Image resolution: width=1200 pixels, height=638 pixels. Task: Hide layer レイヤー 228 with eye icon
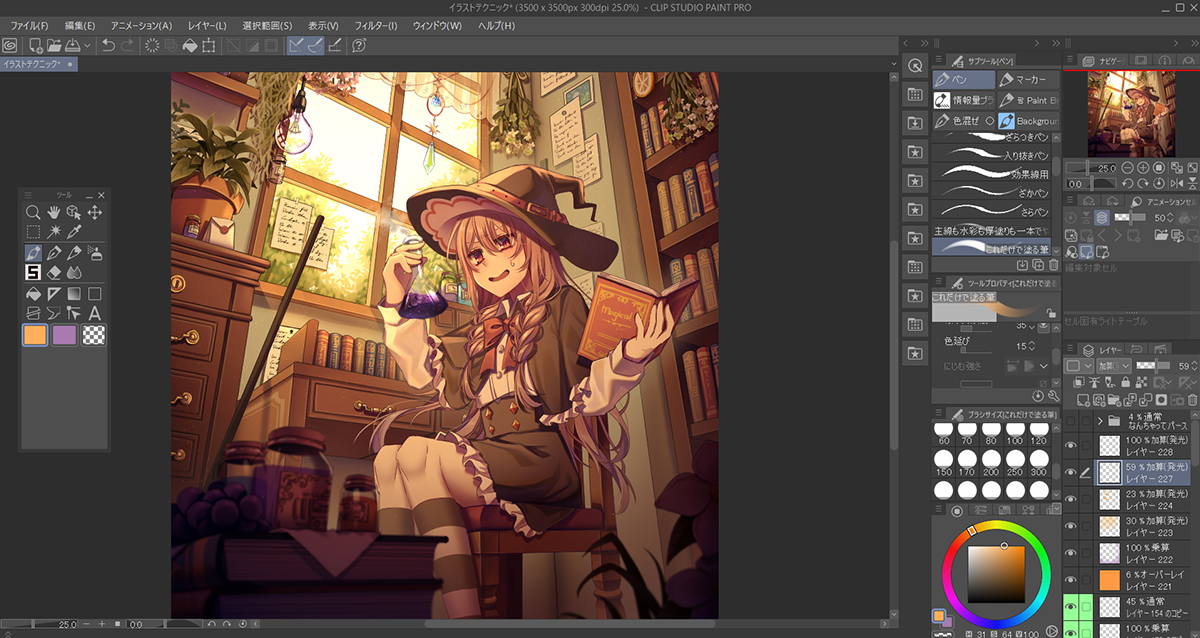1071,445
